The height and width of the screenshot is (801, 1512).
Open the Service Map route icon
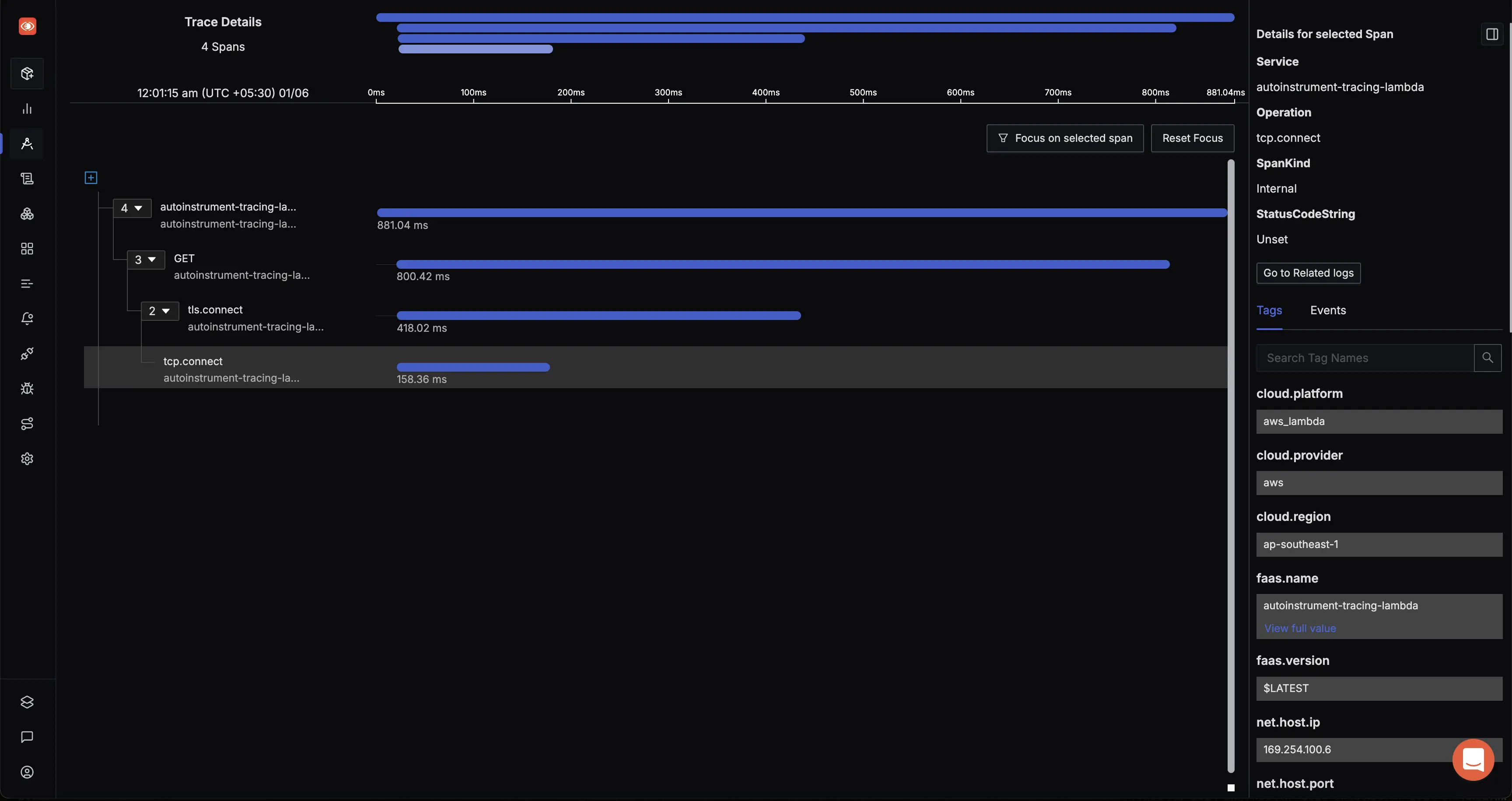[27, 423]
